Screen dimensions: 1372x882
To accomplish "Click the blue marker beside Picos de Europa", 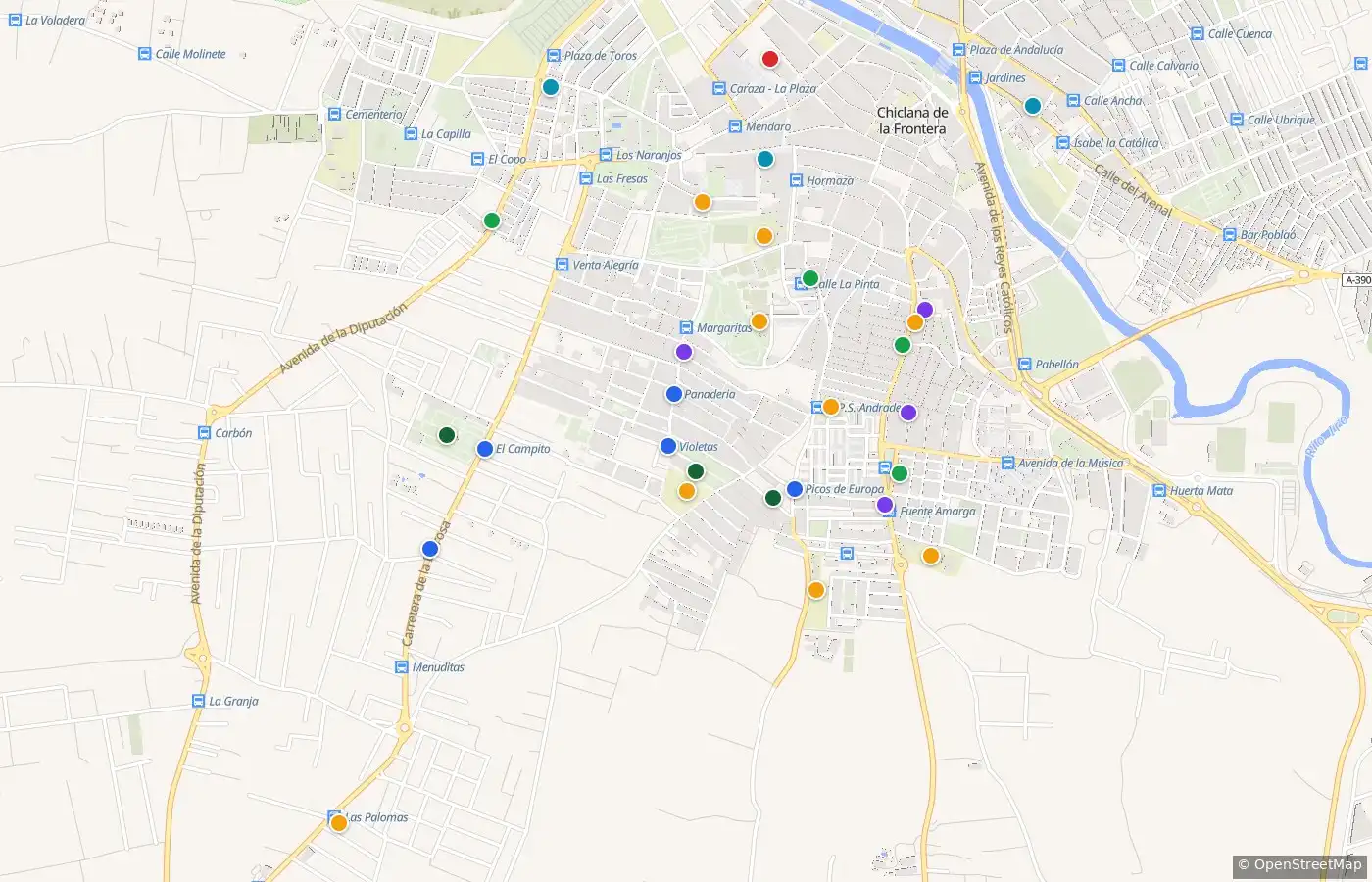I will coord(795,489).
